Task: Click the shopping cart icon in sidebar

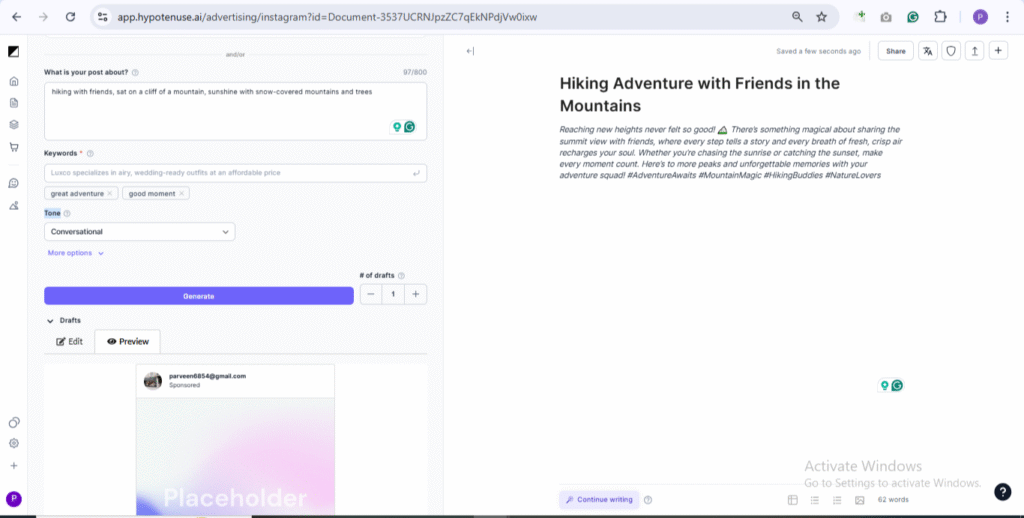Action: 14,147
